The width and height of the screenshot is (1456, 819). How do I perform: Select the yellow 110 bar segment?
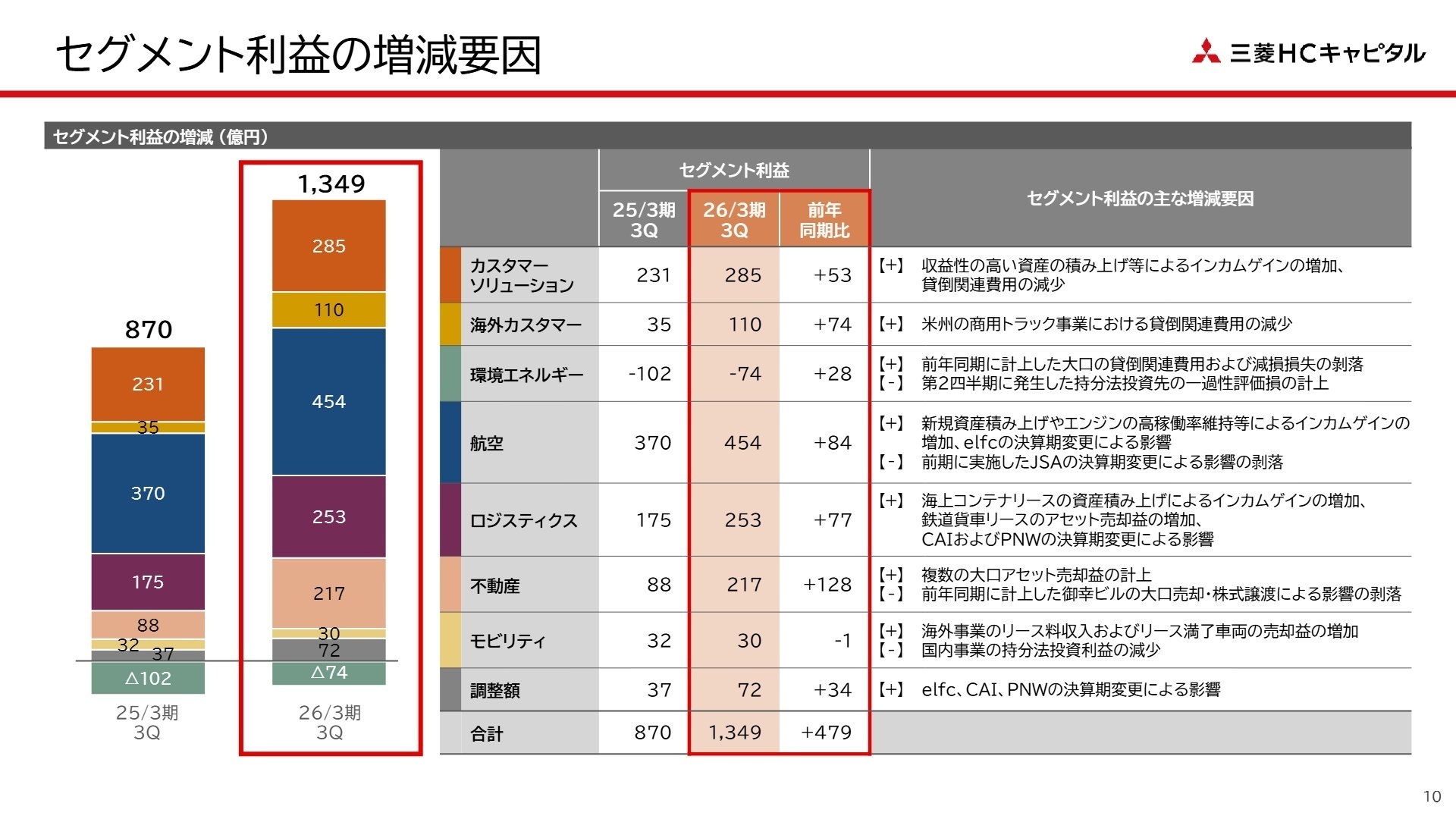328,309
